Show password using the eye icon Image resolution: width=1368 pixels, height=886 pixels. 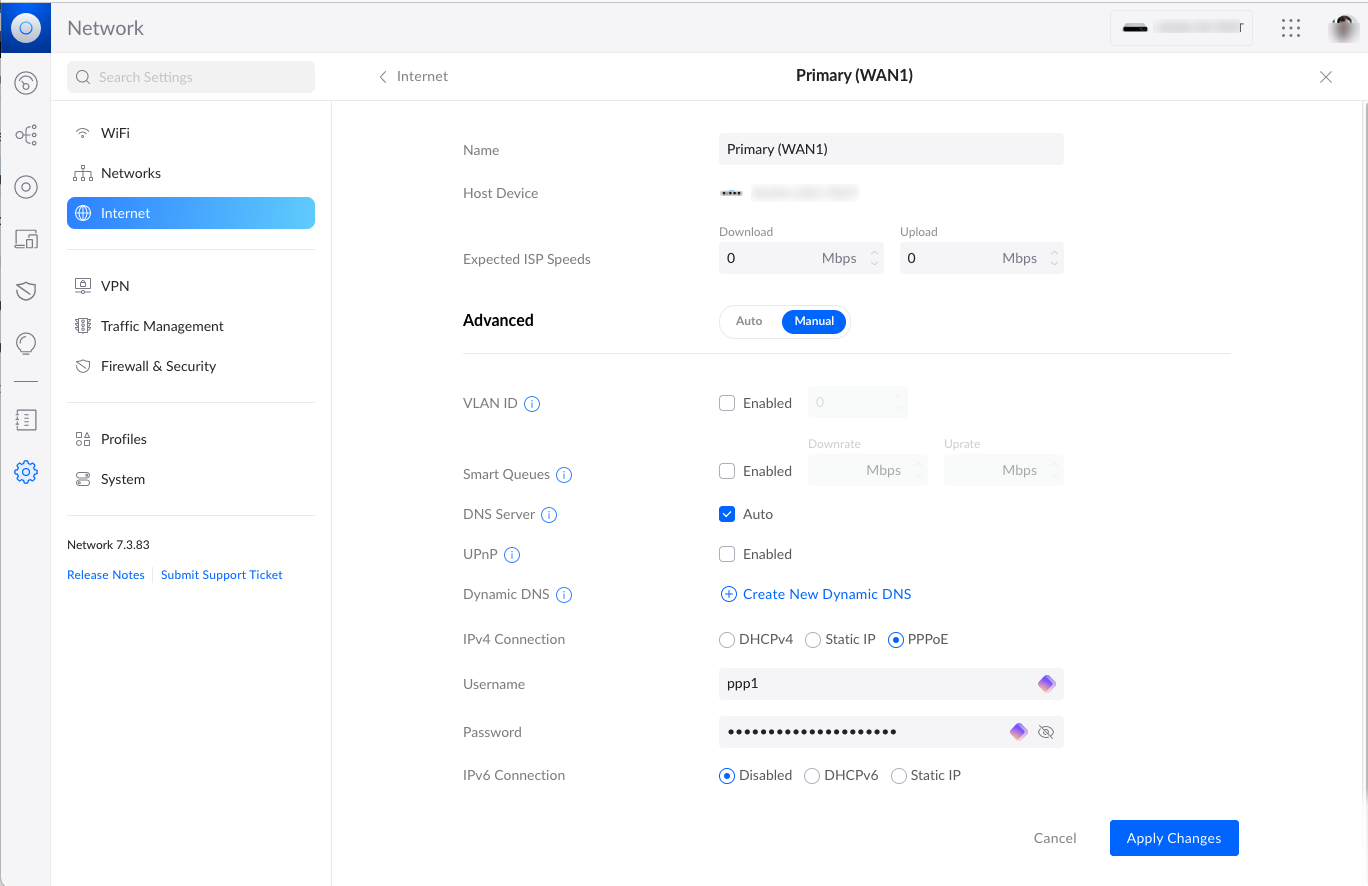point(1046,732)
